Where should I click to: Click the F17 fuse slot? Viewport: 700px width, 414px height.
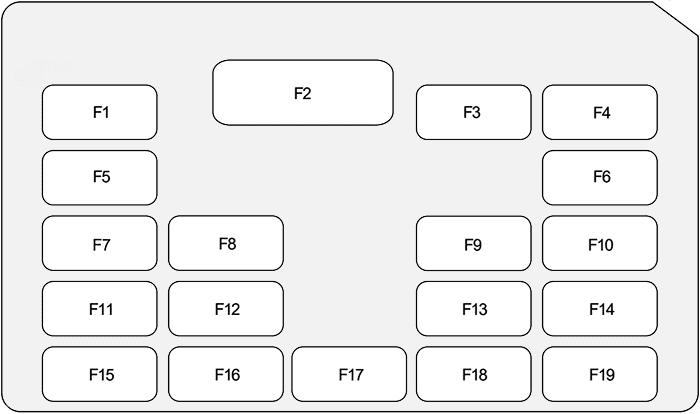349,374
